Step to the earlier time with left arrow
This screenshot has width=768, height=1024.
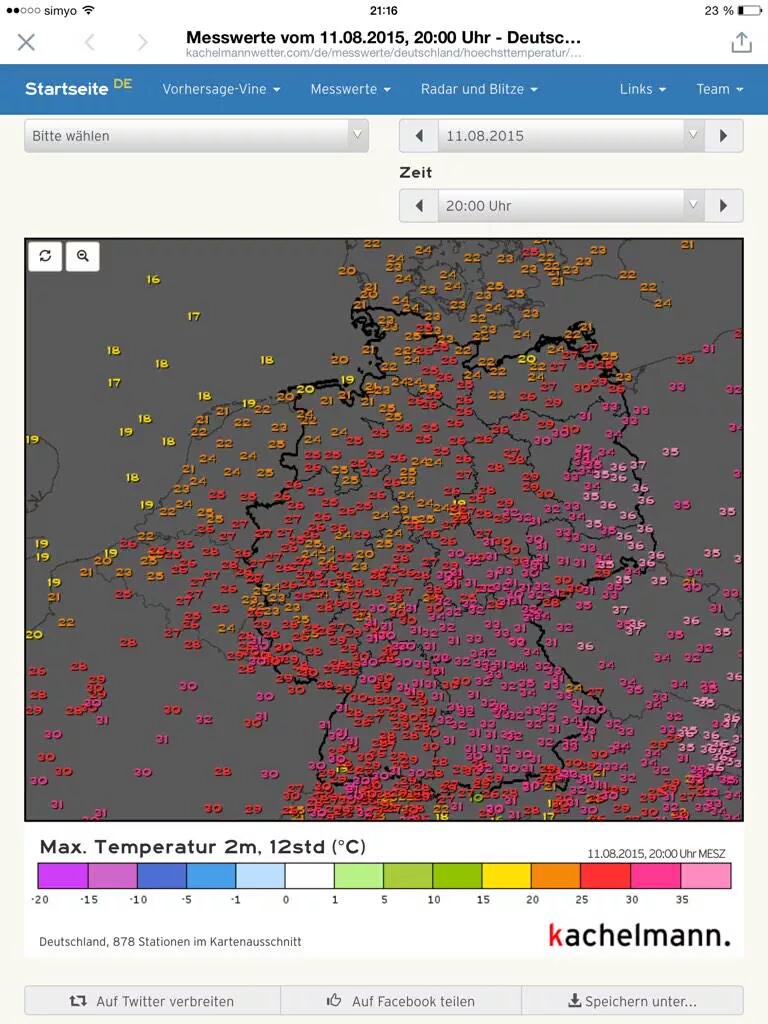pos(419,206)
